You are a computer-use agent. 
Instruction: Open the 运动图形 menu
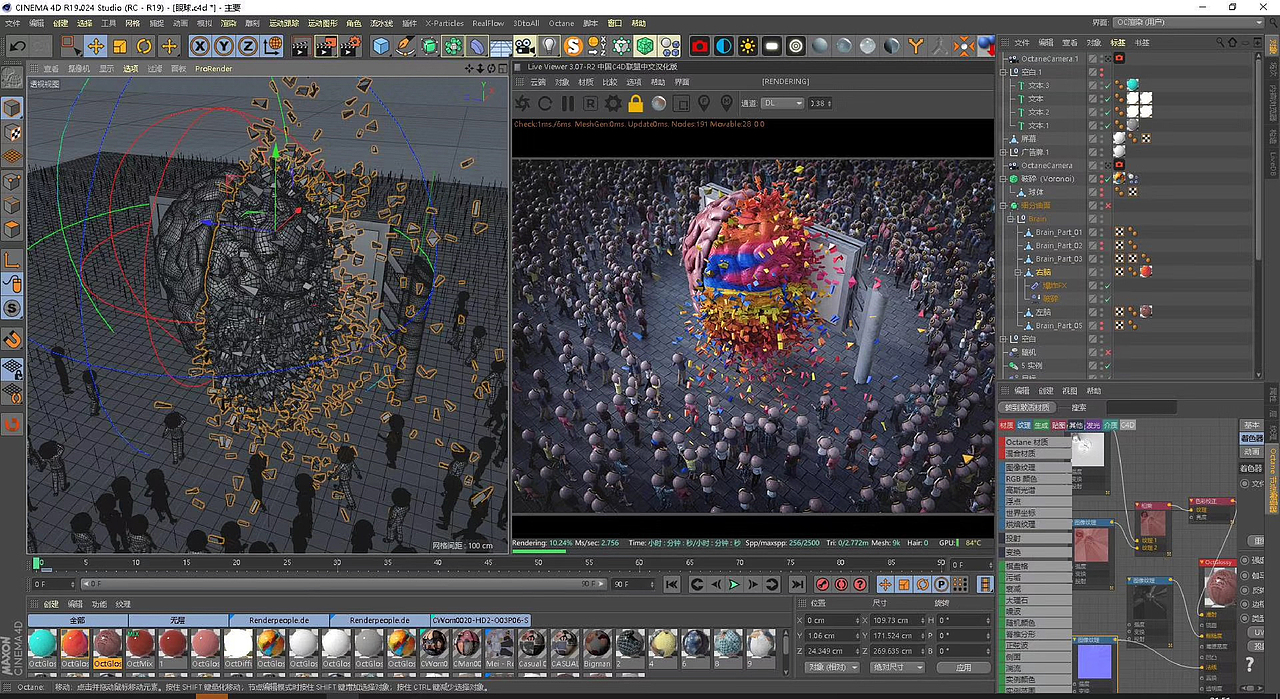coord(322,22)
